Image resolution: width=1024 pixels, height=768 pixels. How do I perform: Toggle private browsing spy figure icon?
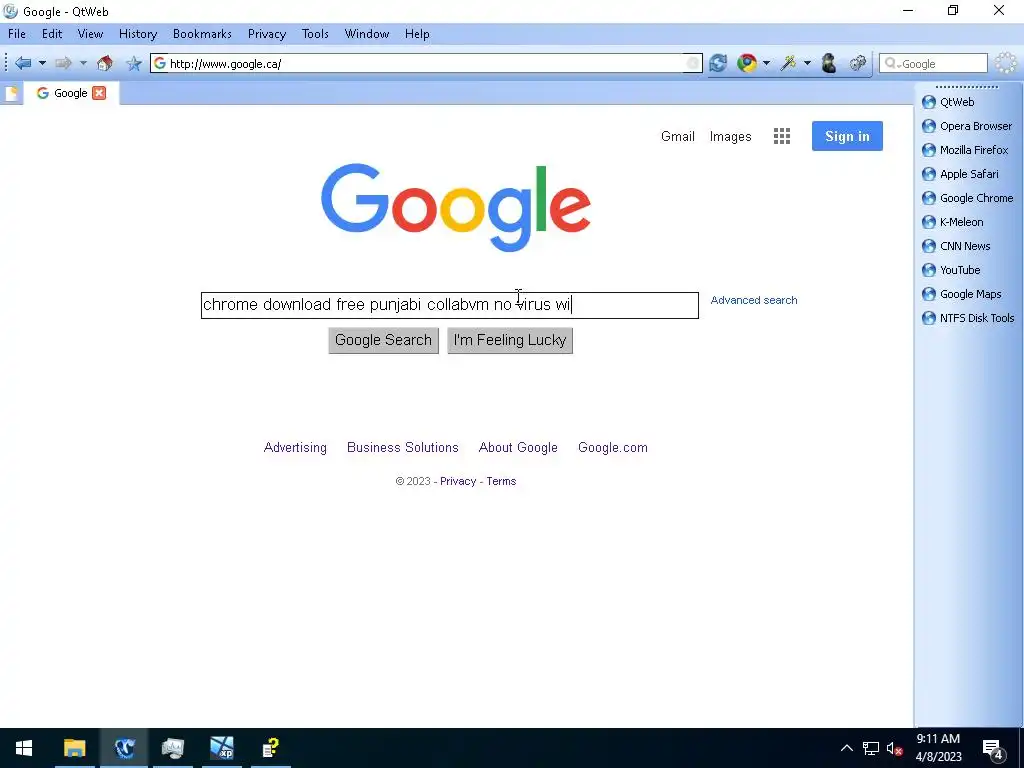pyautogui.click(x=829, y=63)
